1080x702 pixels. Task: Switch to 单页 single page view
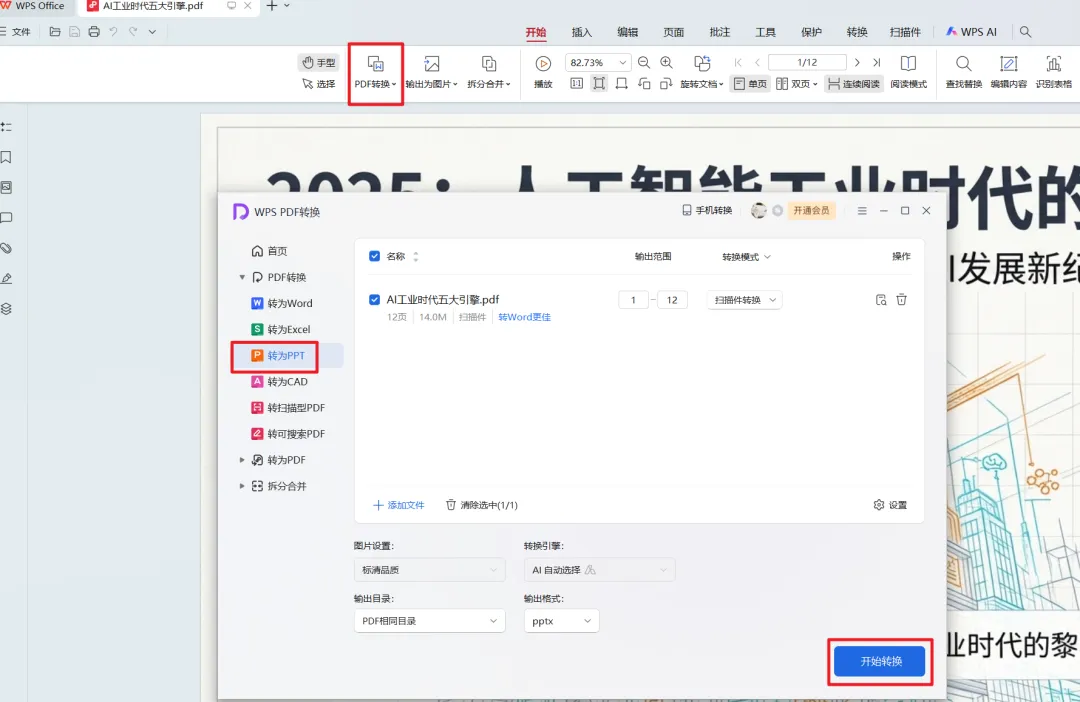pyautogui.click(x=750, y=84)
